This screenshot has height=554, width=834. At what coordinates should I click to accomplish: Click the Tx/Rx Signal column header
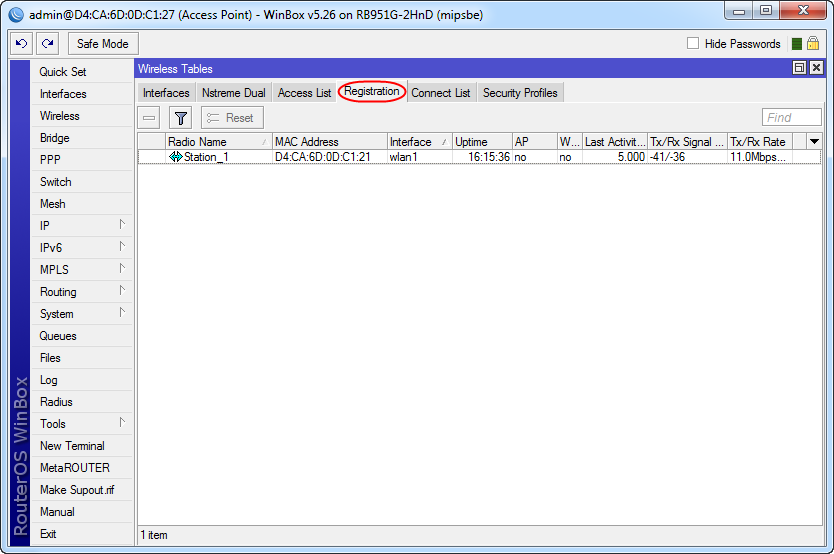687,141
